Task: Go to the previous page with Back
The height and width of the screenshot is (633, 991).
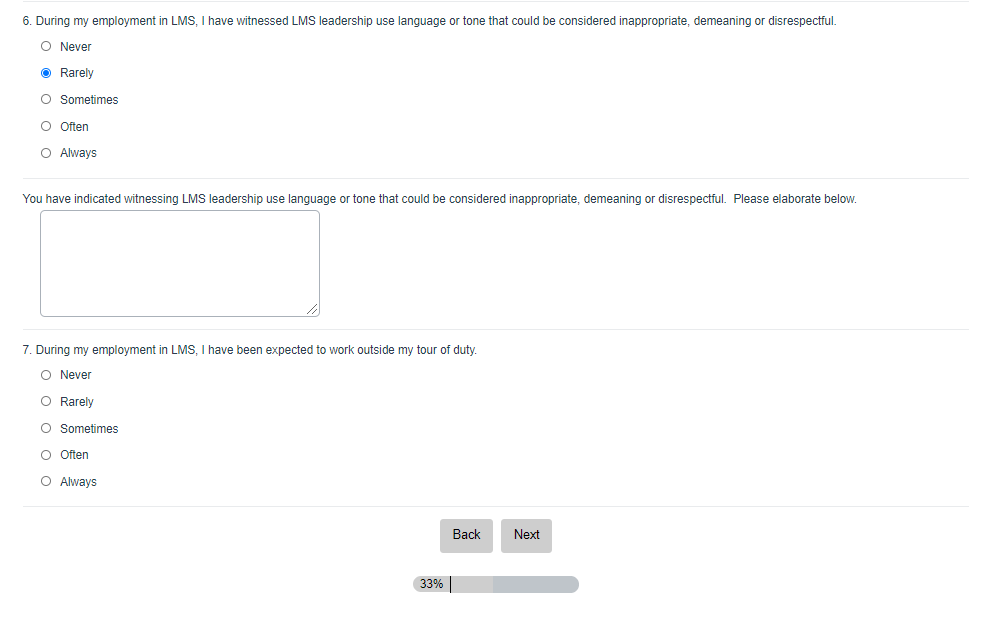Action: pos(466,535)
